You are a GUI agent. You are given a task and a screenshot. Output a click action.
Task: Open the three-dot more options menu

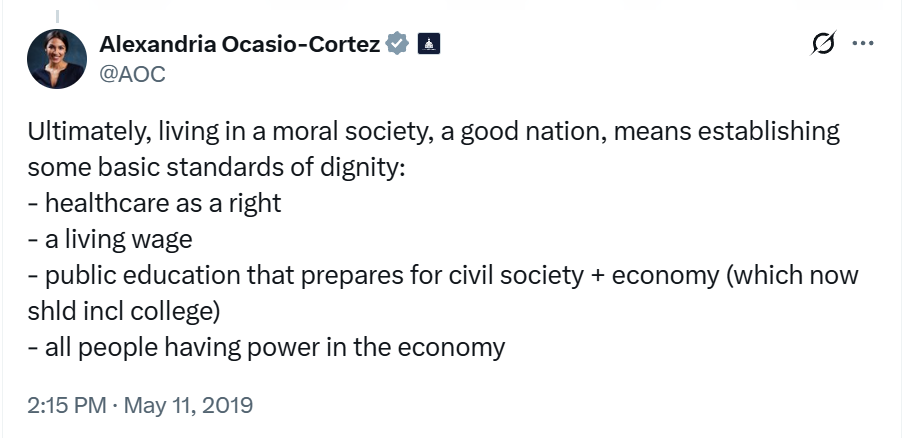863,43
